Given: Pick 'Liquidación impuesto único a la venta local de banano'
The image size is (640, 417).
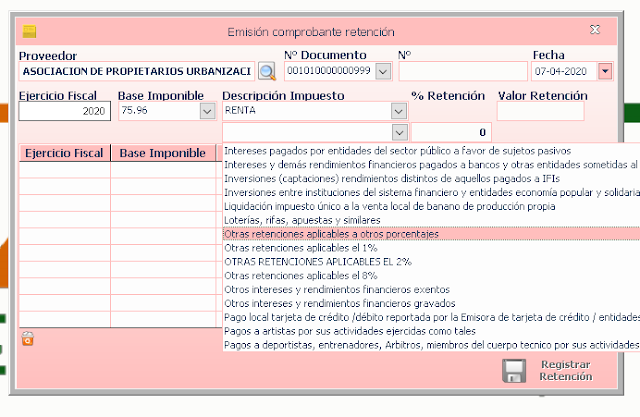Looking at the screenshot, I should 431,206.
